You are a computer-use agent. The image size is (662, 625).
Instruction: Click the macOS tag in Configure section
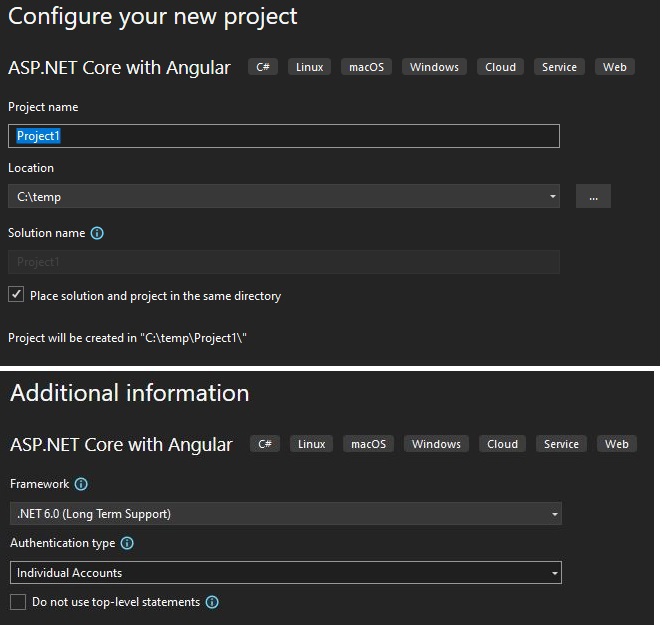[366, 67]
